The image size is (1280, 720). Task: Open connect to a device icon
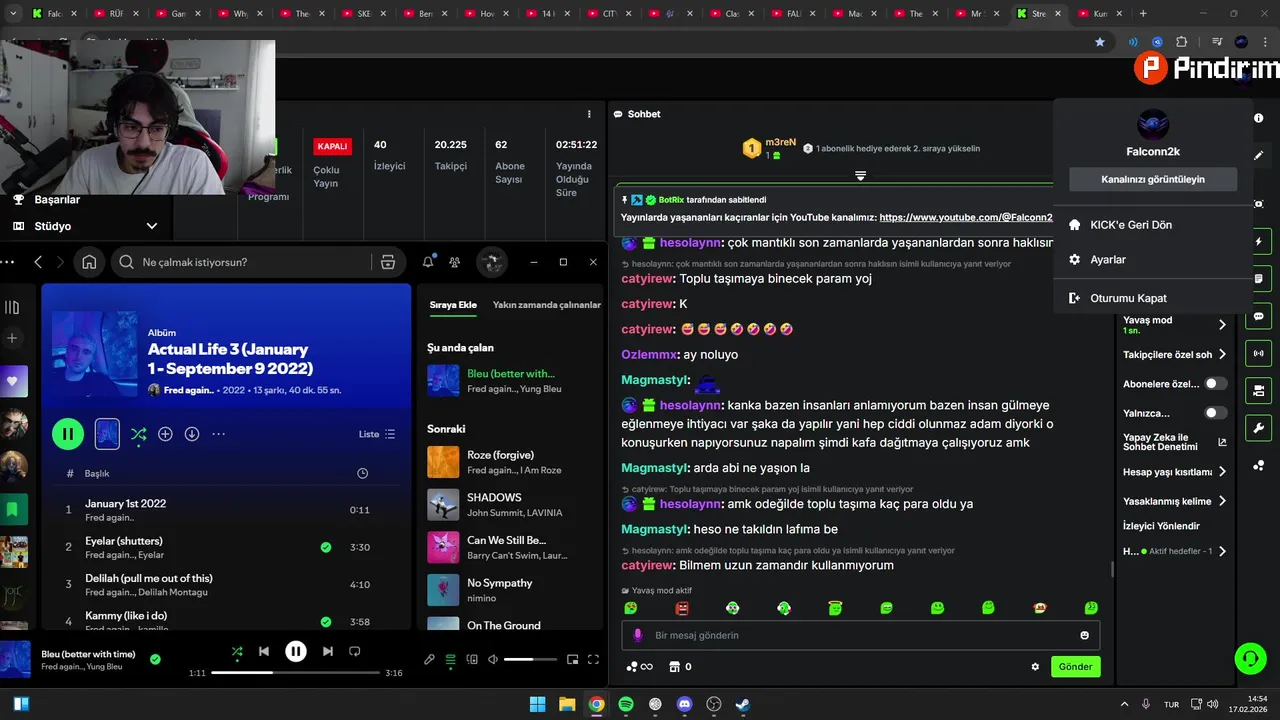click(472, 660)
